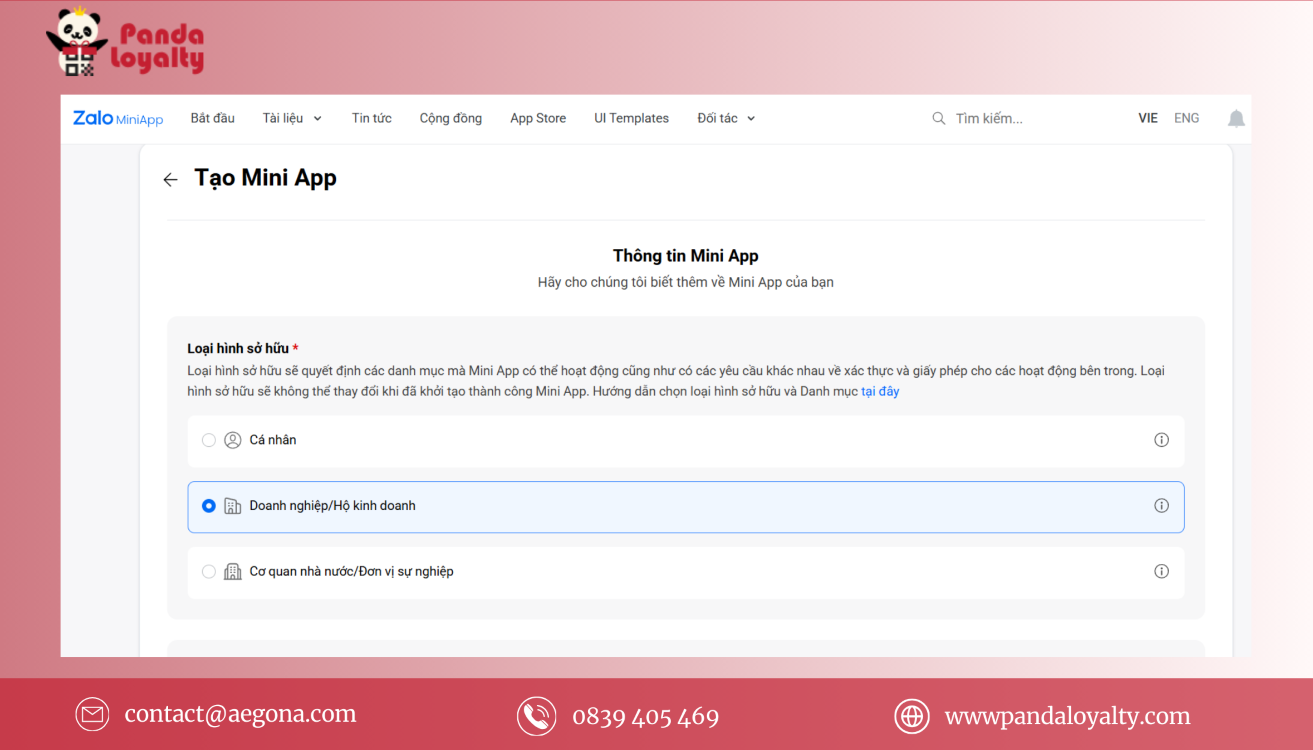Image resolution: width=1313 pixels, height=750 pixels.
Task: Choose Cơ quan nhà nước/Đơn vị sự nghiệp
Action: 208,571
